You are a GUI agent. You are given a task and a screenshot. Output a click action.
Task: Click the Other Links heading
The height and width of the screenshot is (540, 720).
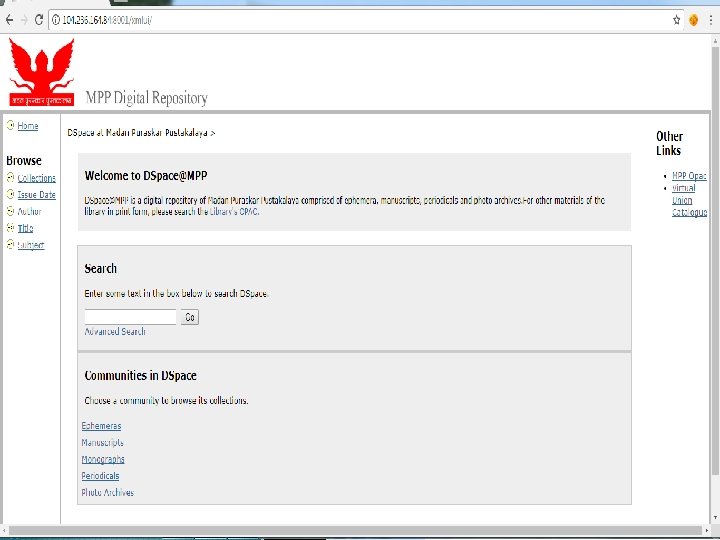pyautogui.click(x=669, y=143)
